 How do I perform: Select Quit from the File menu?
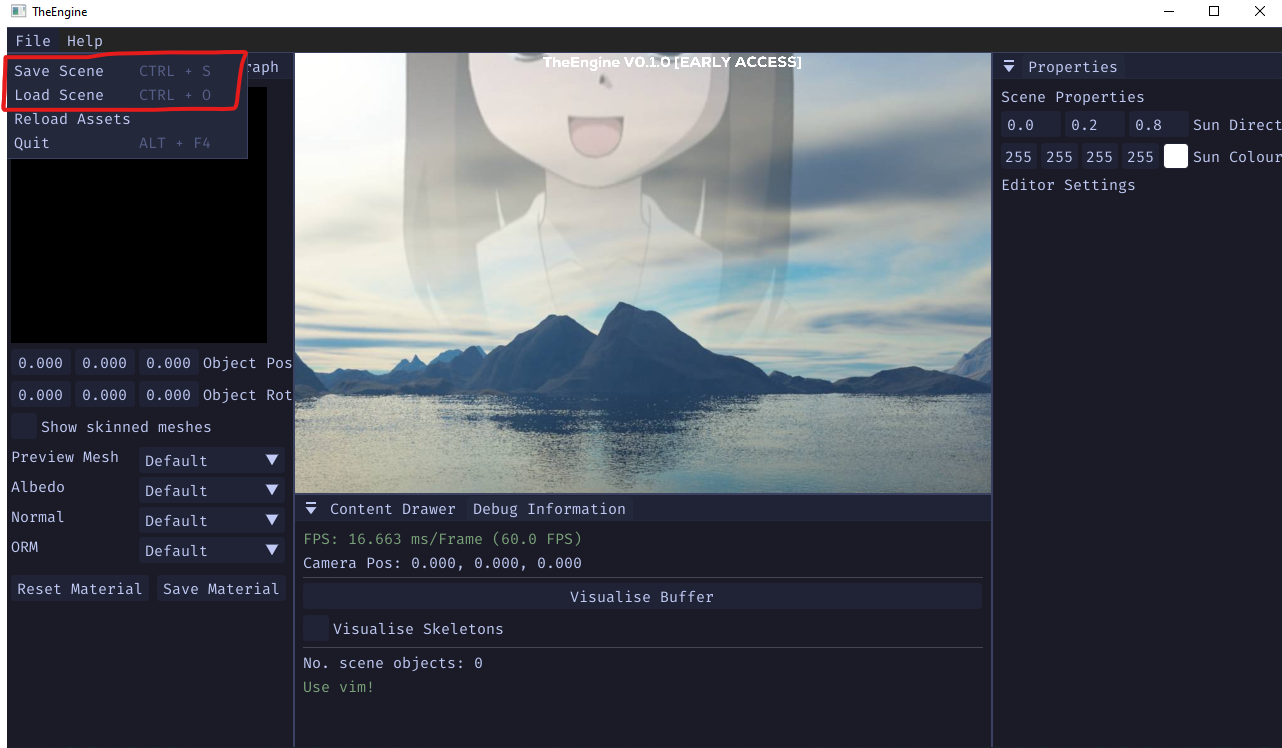pyautogui.click(x=126, y=143)
